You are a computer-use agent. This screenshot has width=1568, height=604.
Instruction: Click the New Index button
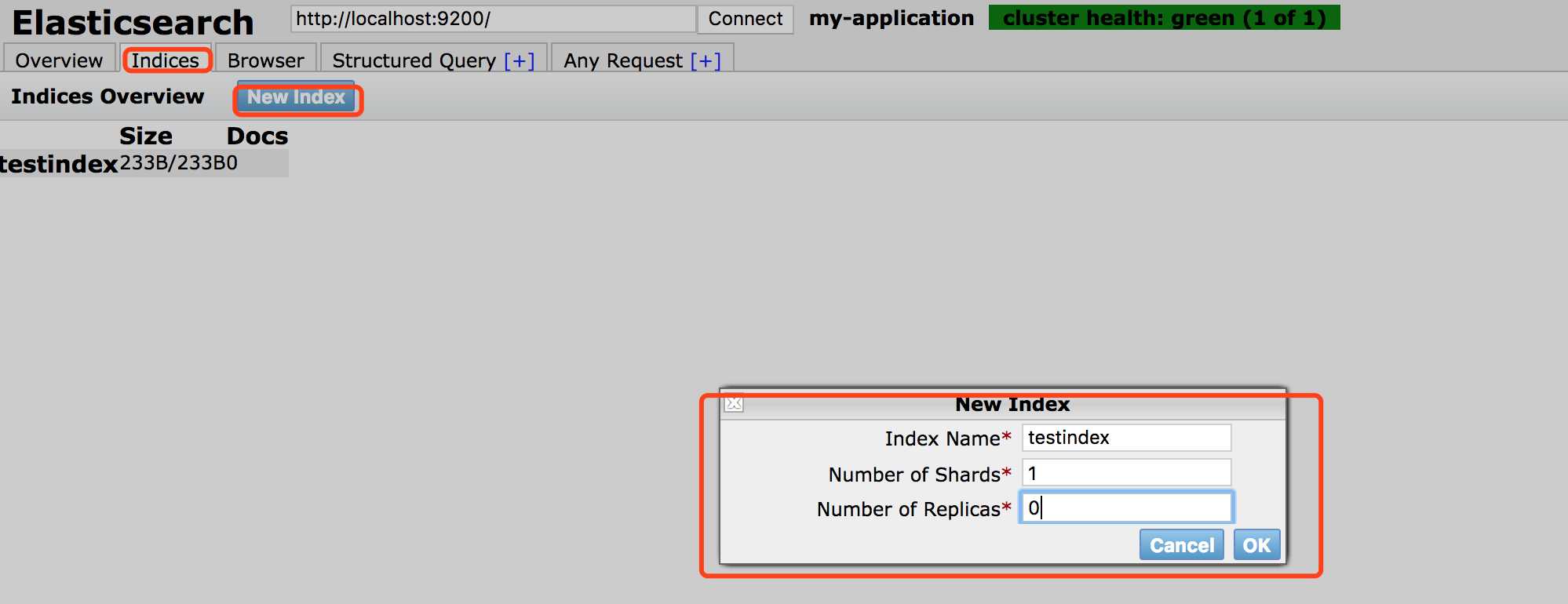pyautogui.click(x=296, y=97)
